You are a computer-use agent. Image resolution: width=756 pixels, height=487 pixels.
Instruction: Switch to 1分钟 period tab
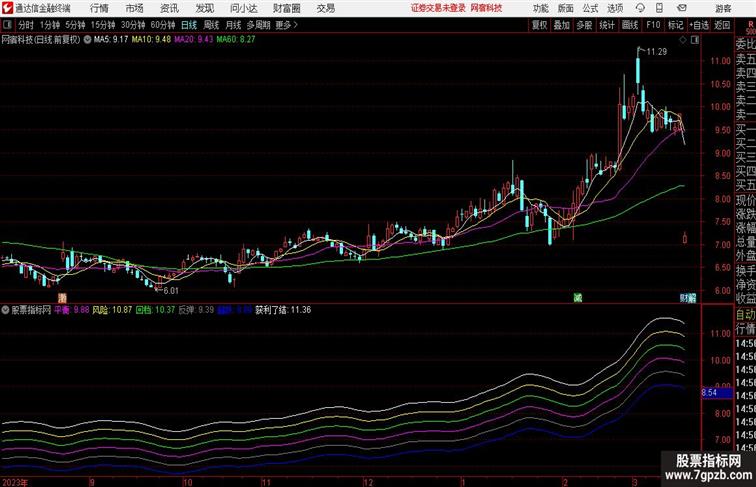pyautogui.click(x=50, y=25)
